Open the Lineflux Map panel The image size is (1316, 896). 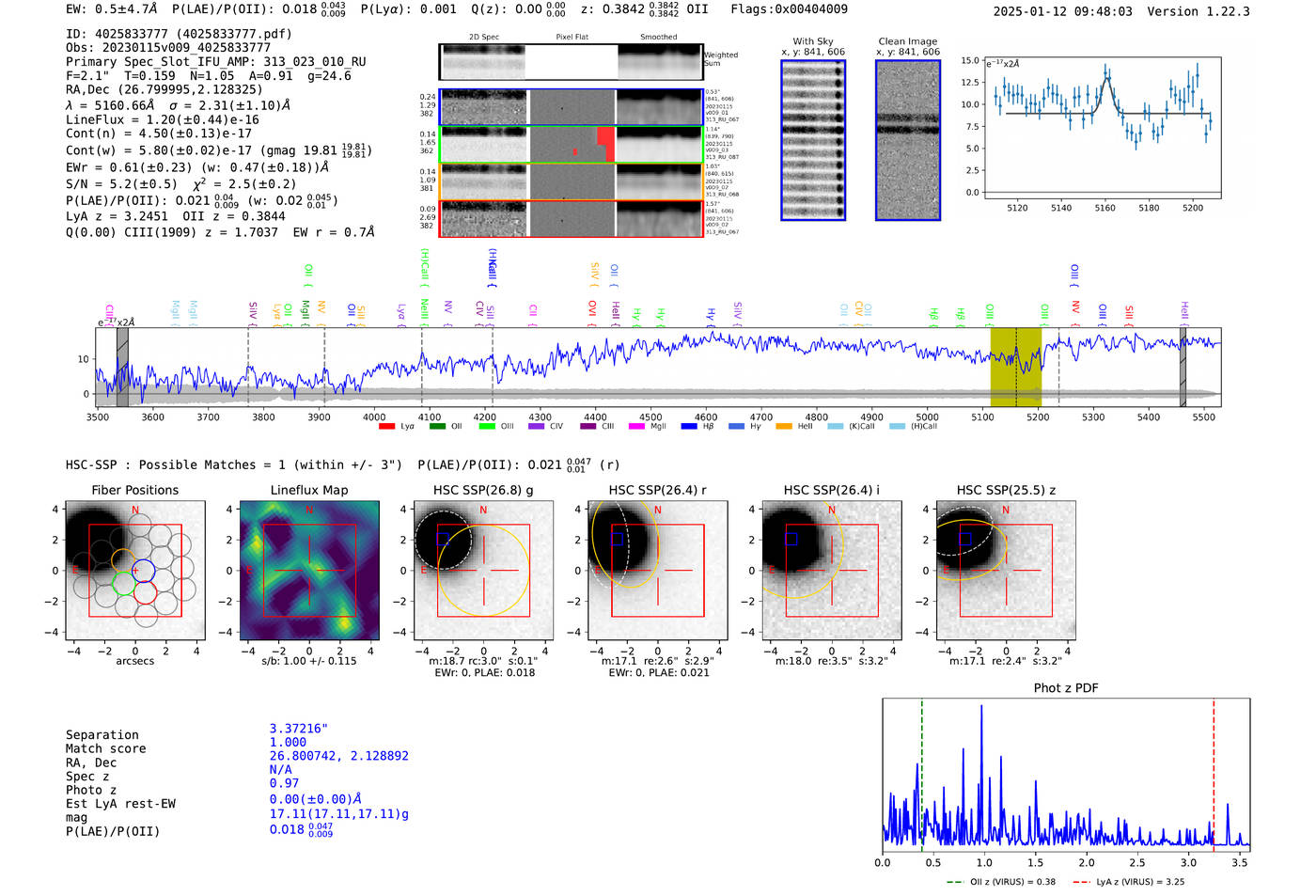(309, 570)
